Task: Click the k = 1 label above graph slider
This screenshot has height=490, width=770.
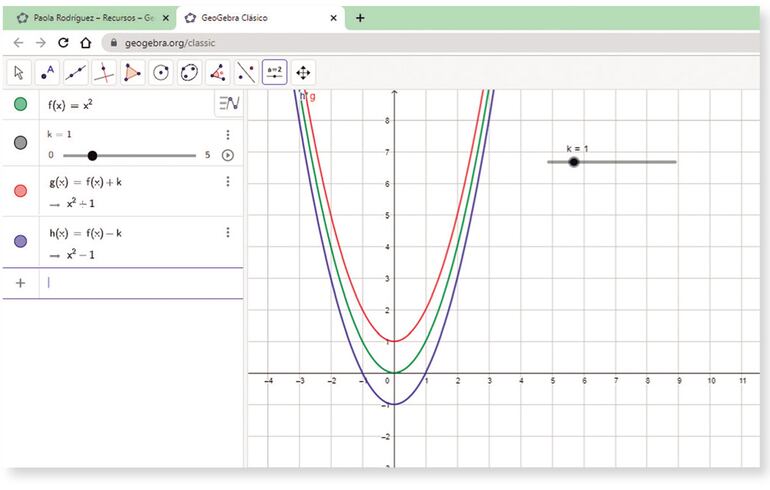Action: (x=577, y=149)
